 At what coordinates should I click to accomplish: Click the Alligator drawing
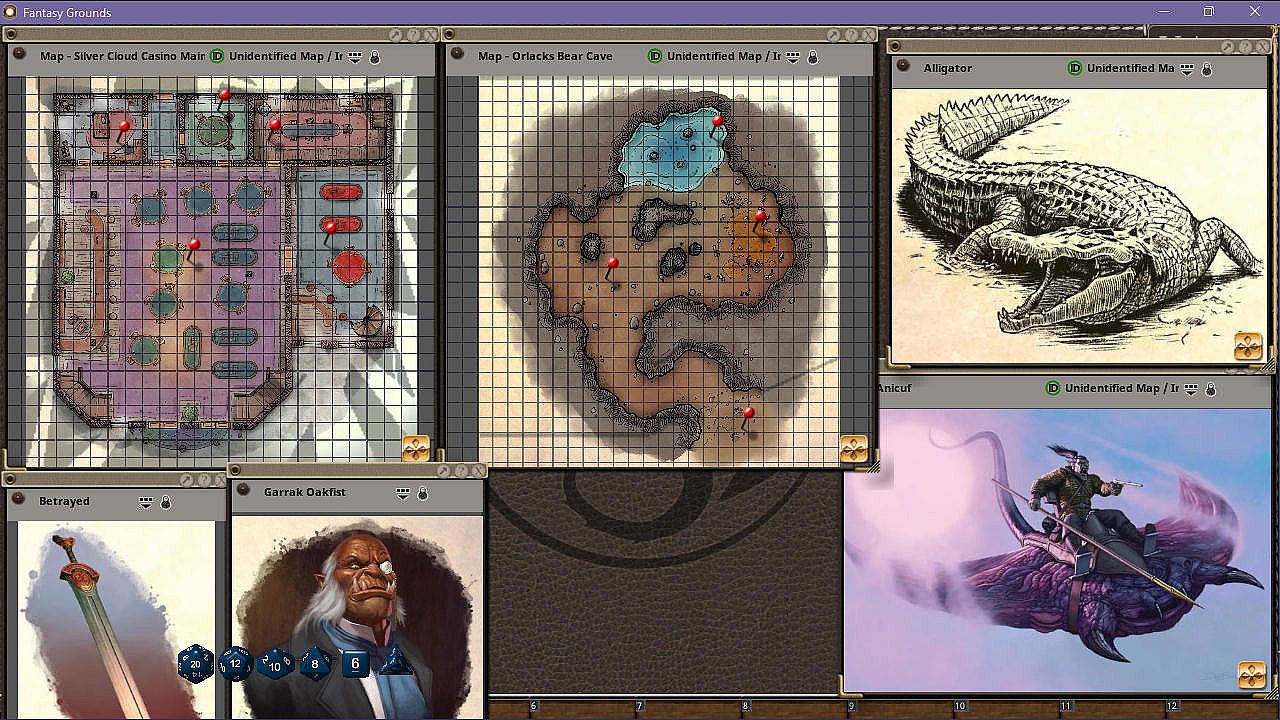click(1078, 226)
